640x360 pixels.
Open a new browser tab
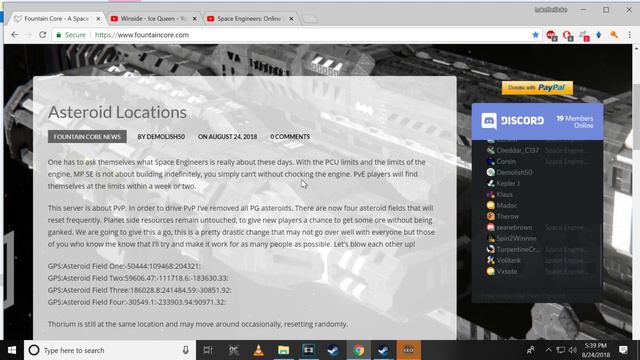tap(310, 19)
